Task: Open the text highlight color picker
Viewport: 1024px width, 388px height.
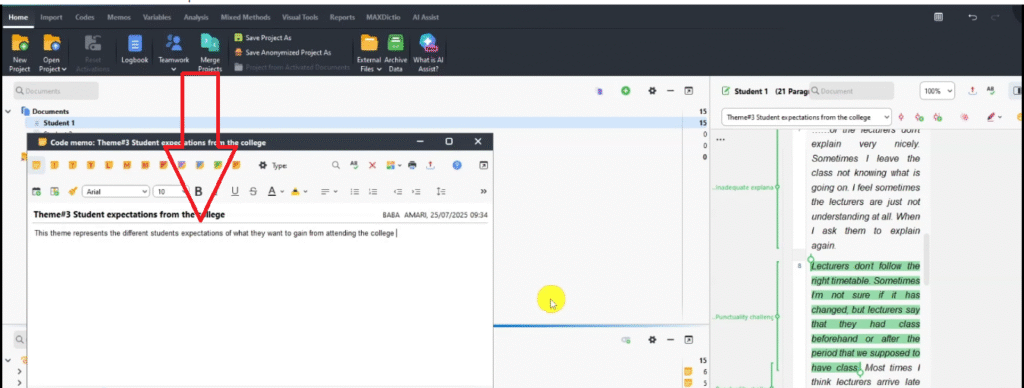Action: pyautogui.click(x=297, y=191)
